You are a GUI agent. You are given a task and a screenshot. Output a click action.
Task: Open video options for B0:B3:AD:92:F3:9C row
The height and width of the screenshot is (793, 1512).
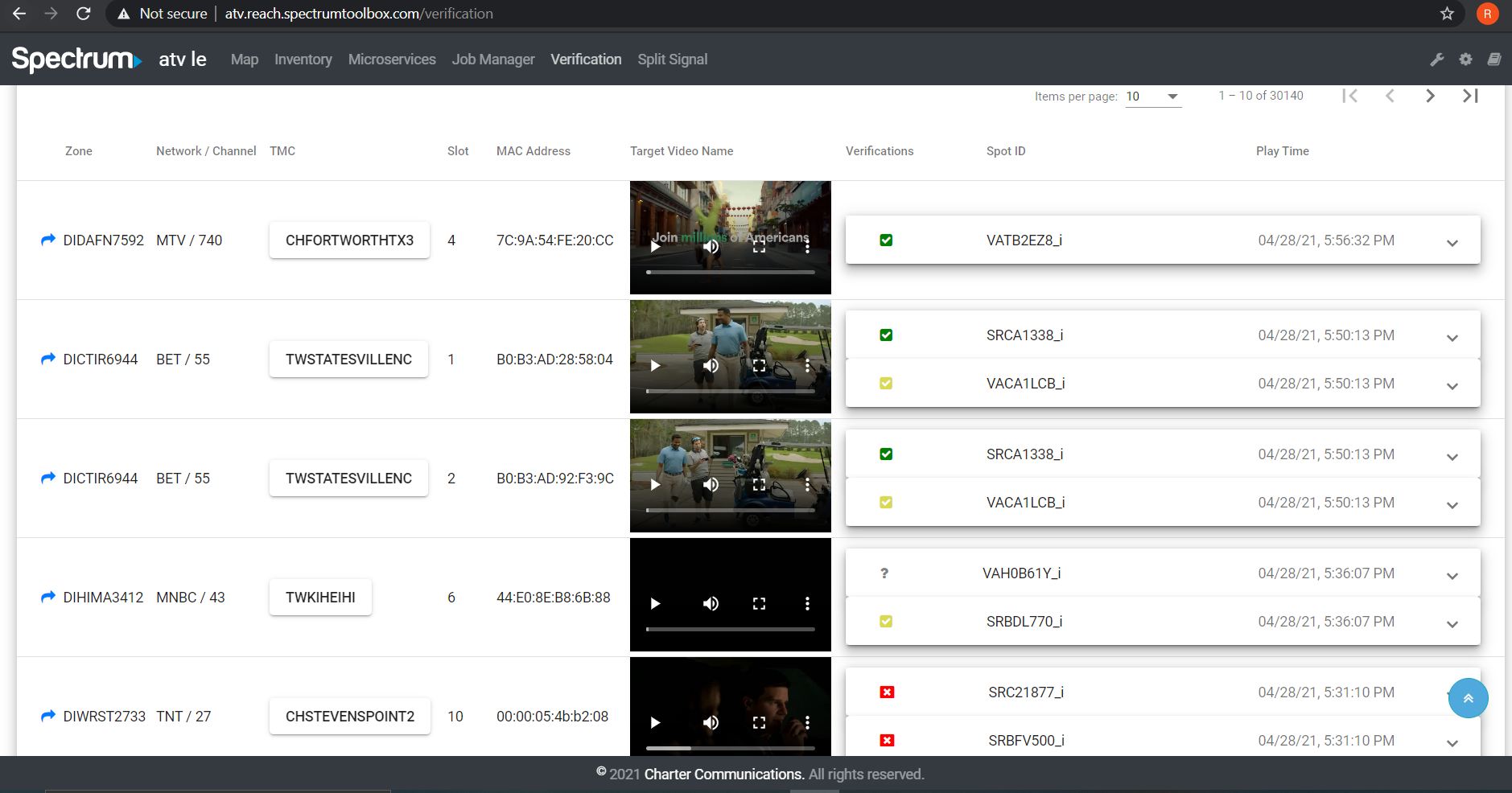(x=807, y=484)
